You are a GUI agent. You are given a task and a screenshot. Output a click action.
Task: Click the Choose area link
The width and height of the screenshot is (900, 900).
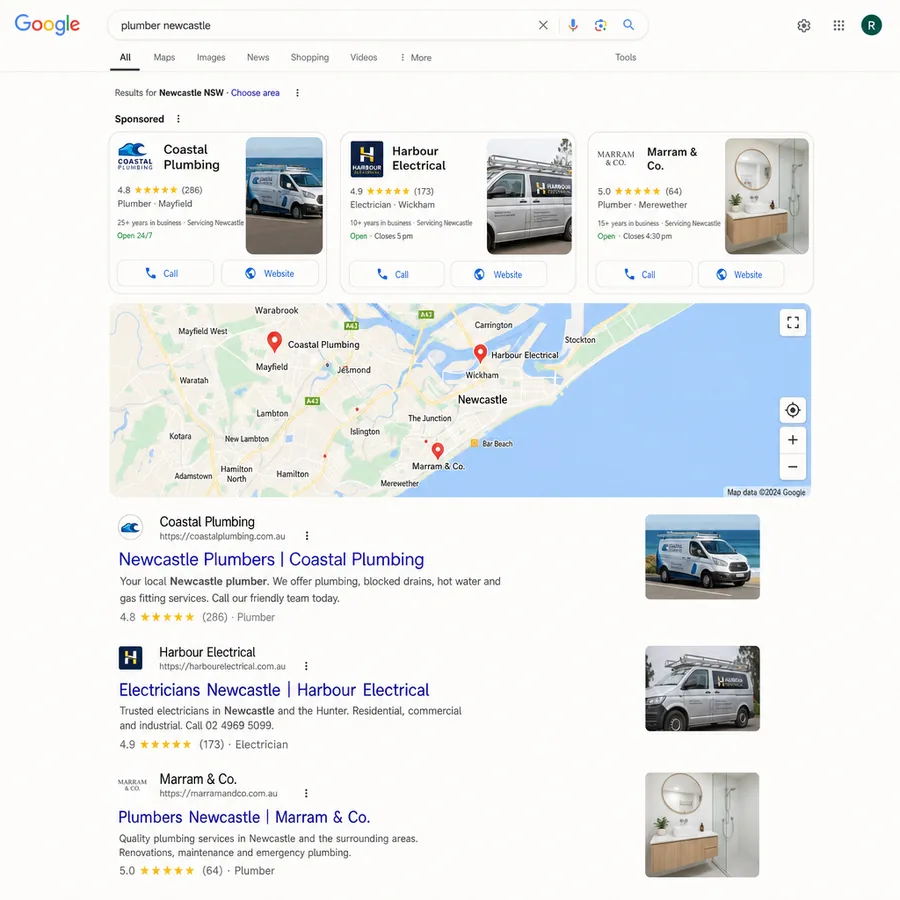click(255, 93)
